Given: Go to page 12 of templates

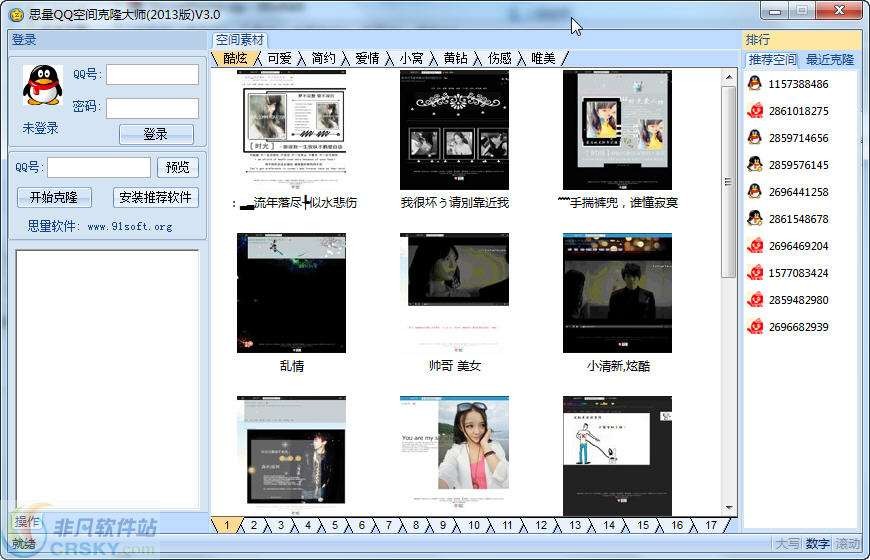Looking at the screenshot, I should (x=541, y=525).
